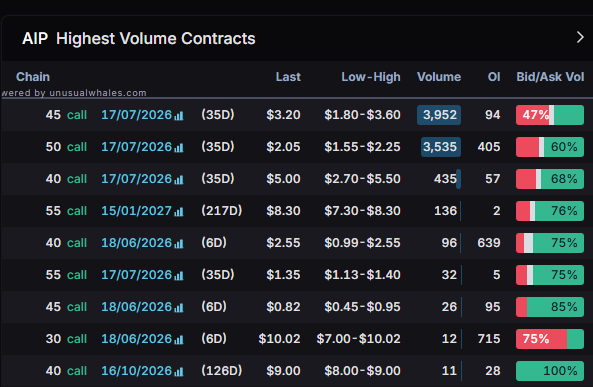Open chart icon for 30 call 18/06/2026

tap(179, 340)
